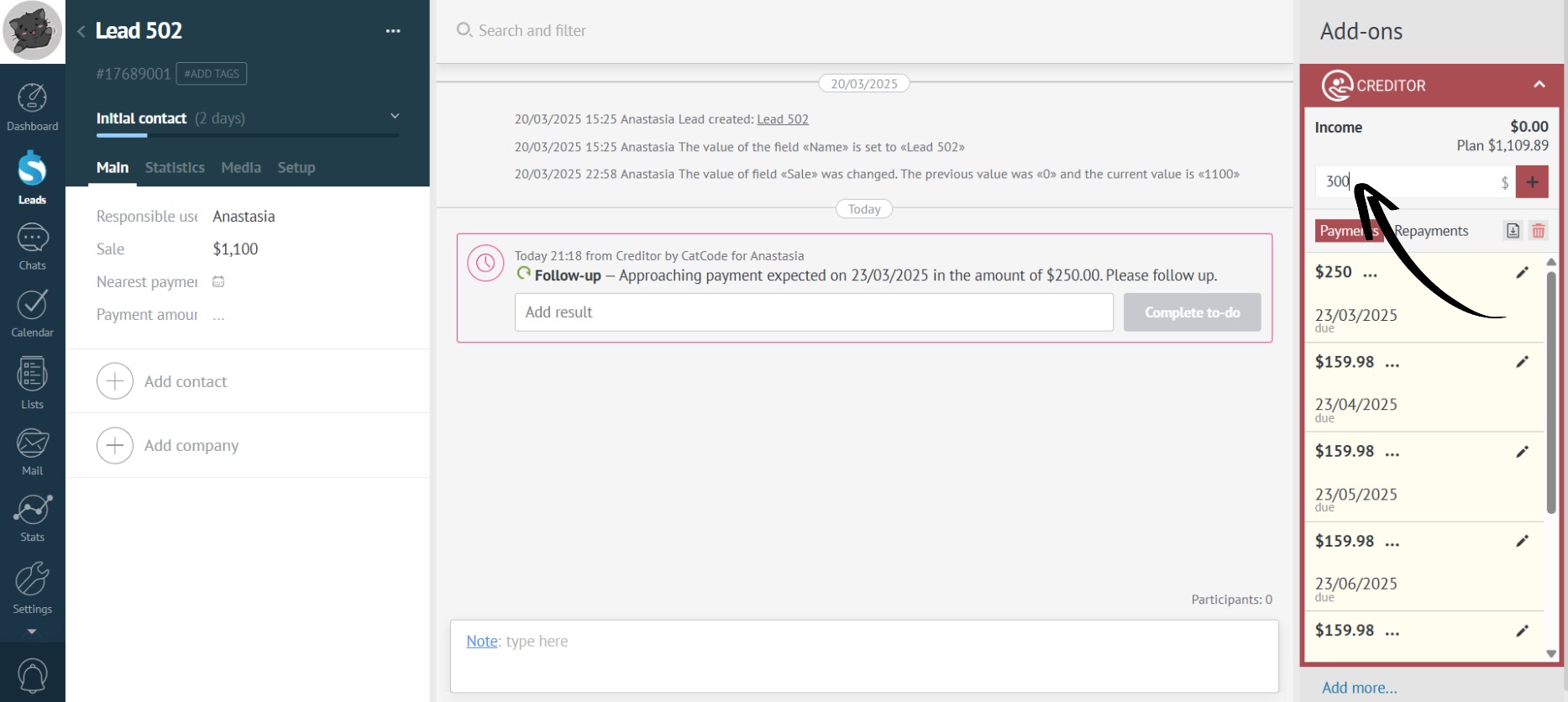Switch to the Repayments tab

pos(1431,231)
